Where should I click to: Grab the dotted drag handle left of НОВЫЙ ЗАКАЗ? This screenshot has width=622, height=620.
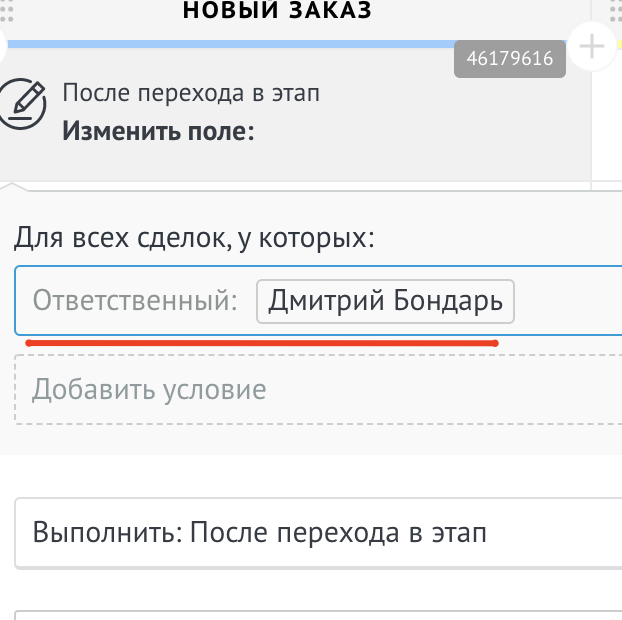(x=7, y=10)
